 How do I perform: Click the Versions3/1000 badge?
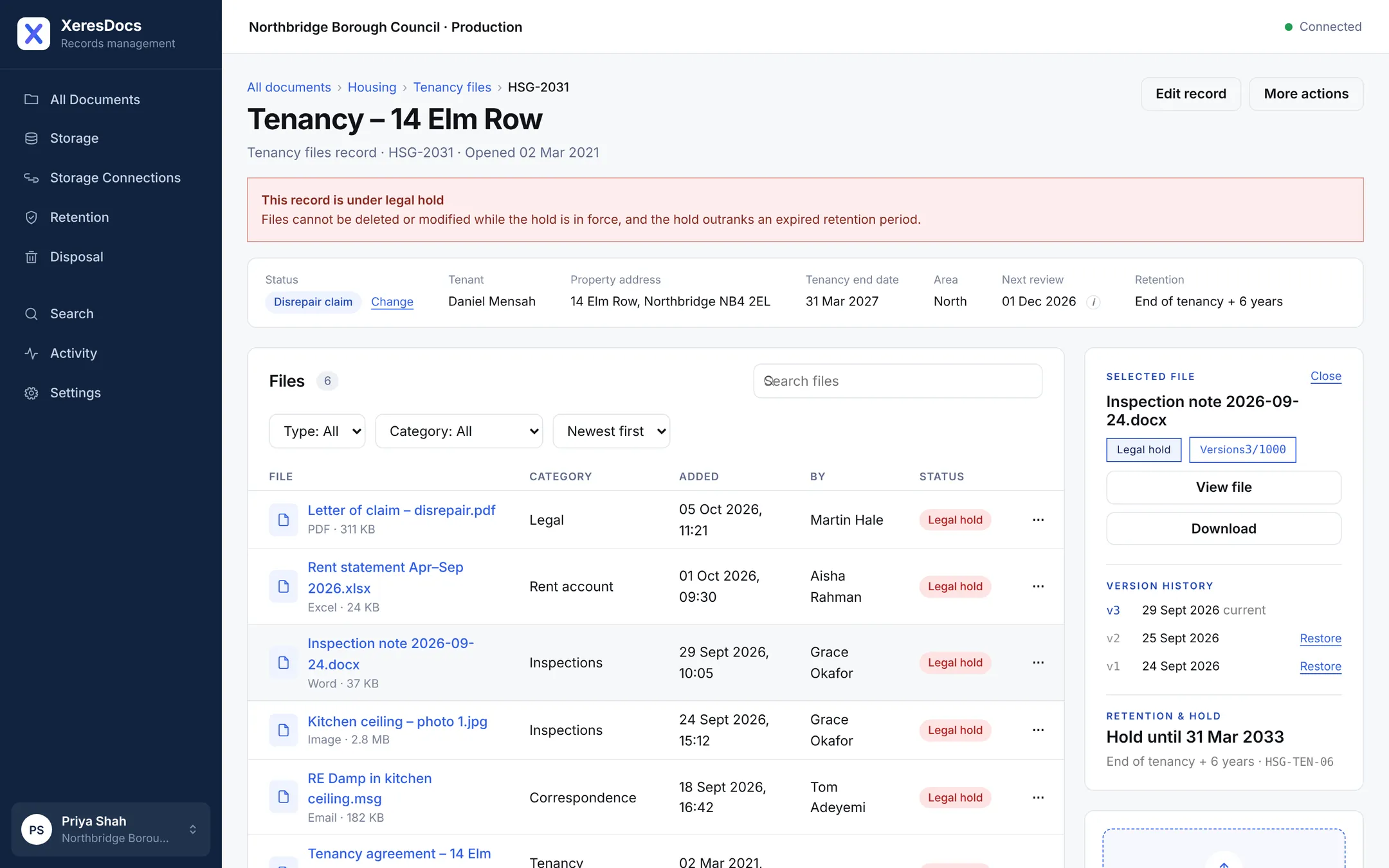1242,449
